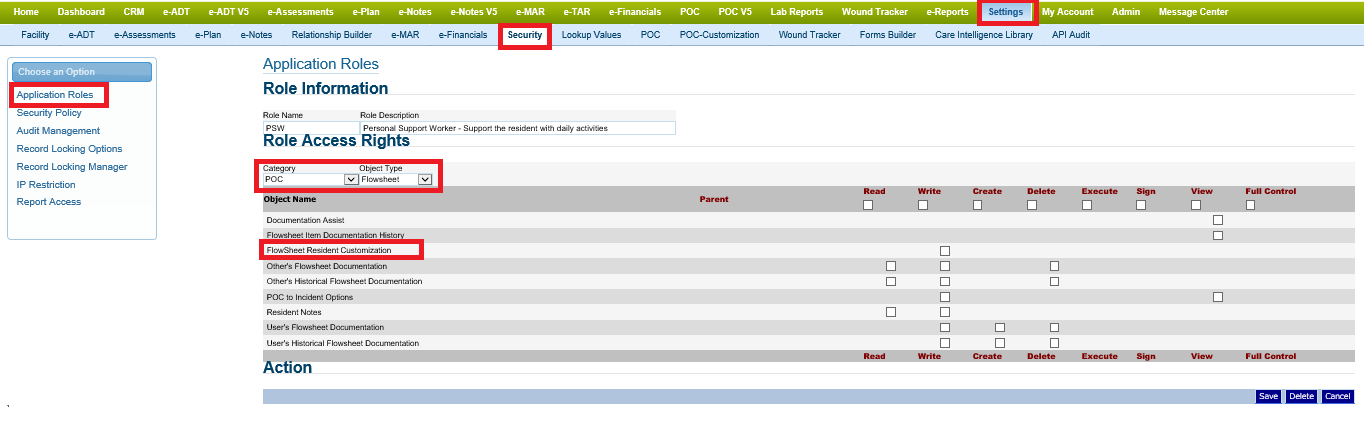Open the e-MAR top menu
Image resolution: width=1364 pixels, height=428 pixels.
tap(529, 12)
